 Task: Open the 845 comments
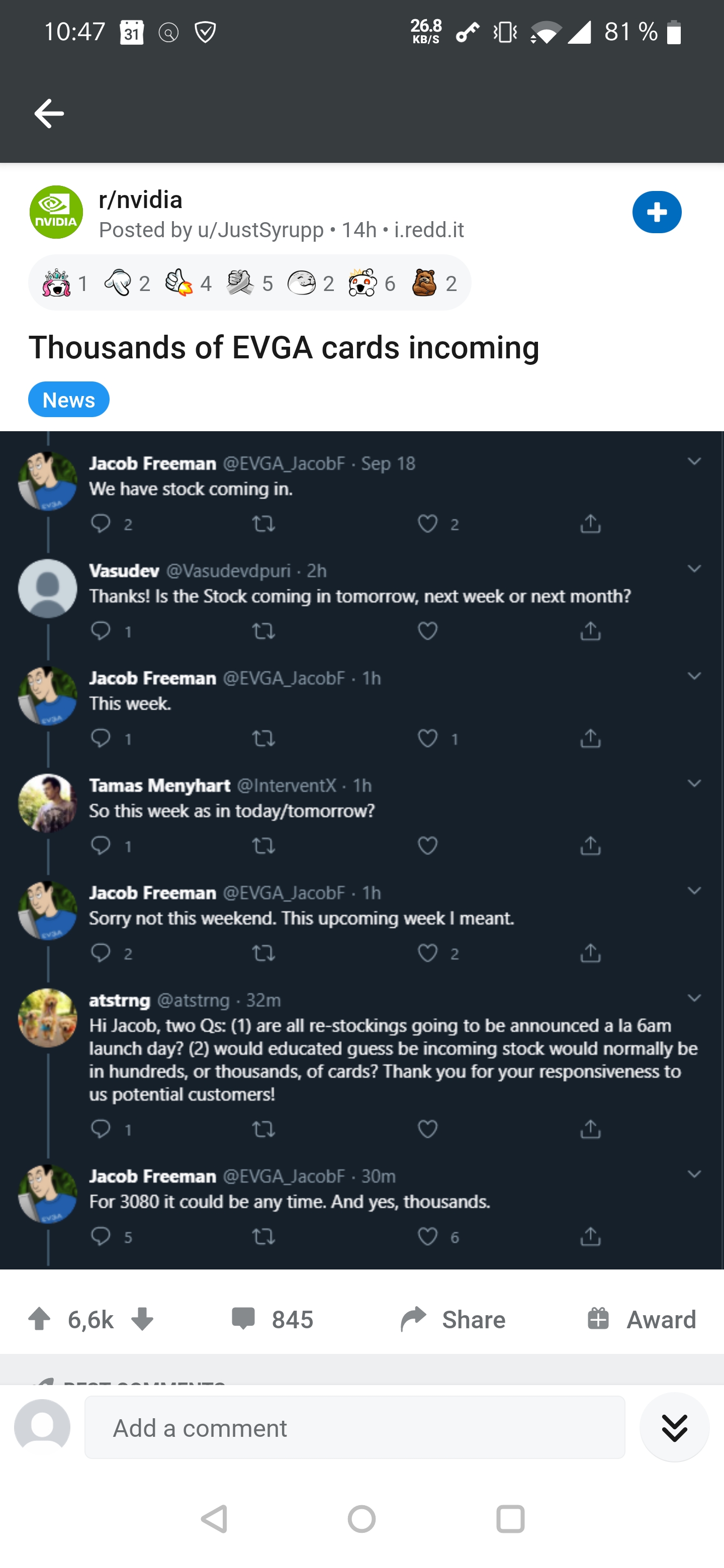272,1319
